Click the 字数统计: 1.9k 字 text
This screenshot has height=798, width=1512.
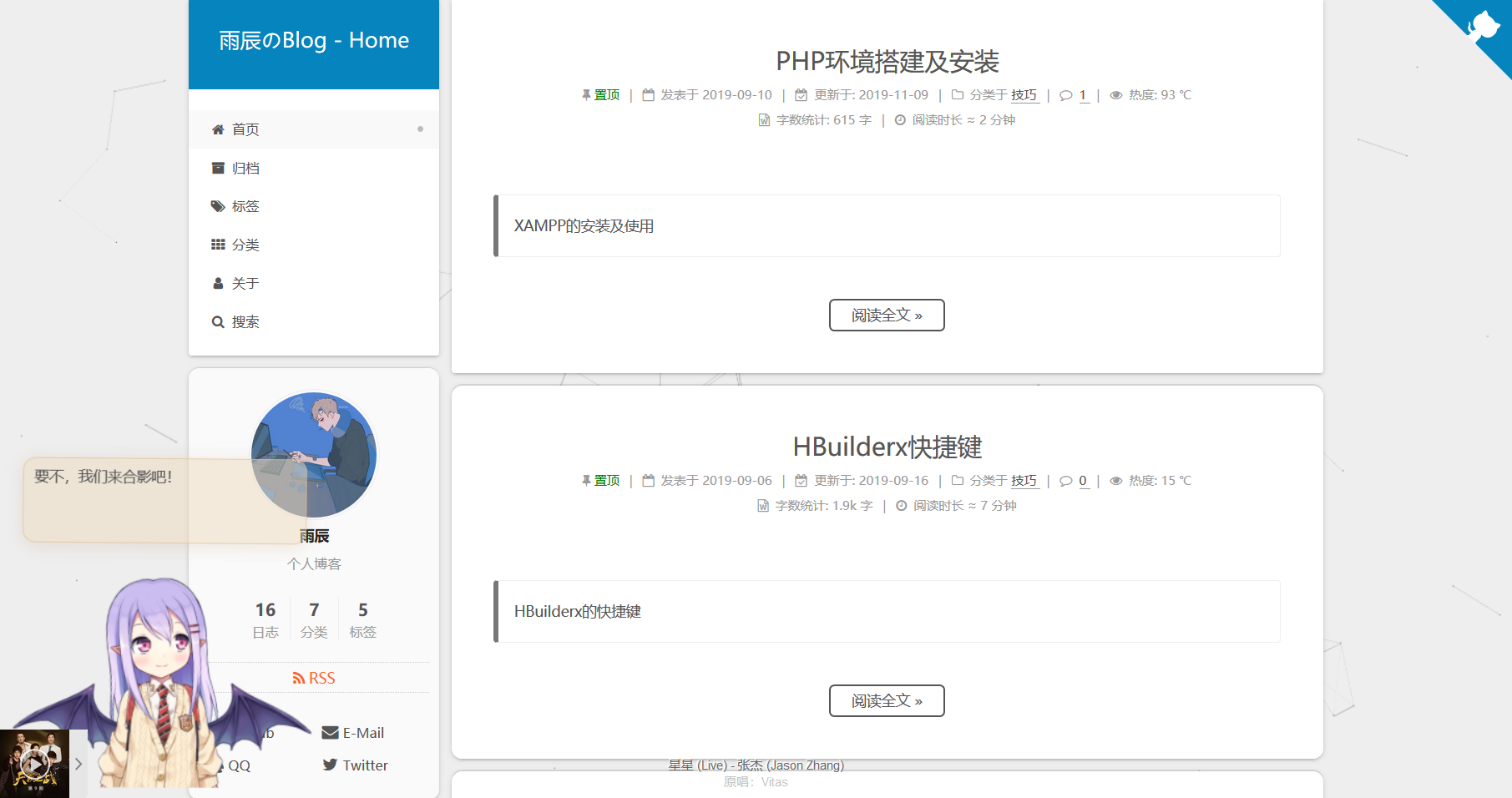pyautogui.click(x=824, y=506)
